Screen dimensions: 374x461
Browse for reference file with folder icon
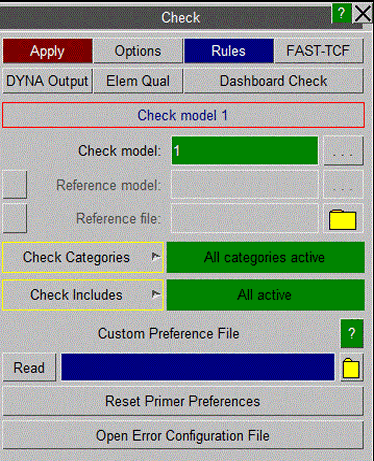[x=343, y=219]
